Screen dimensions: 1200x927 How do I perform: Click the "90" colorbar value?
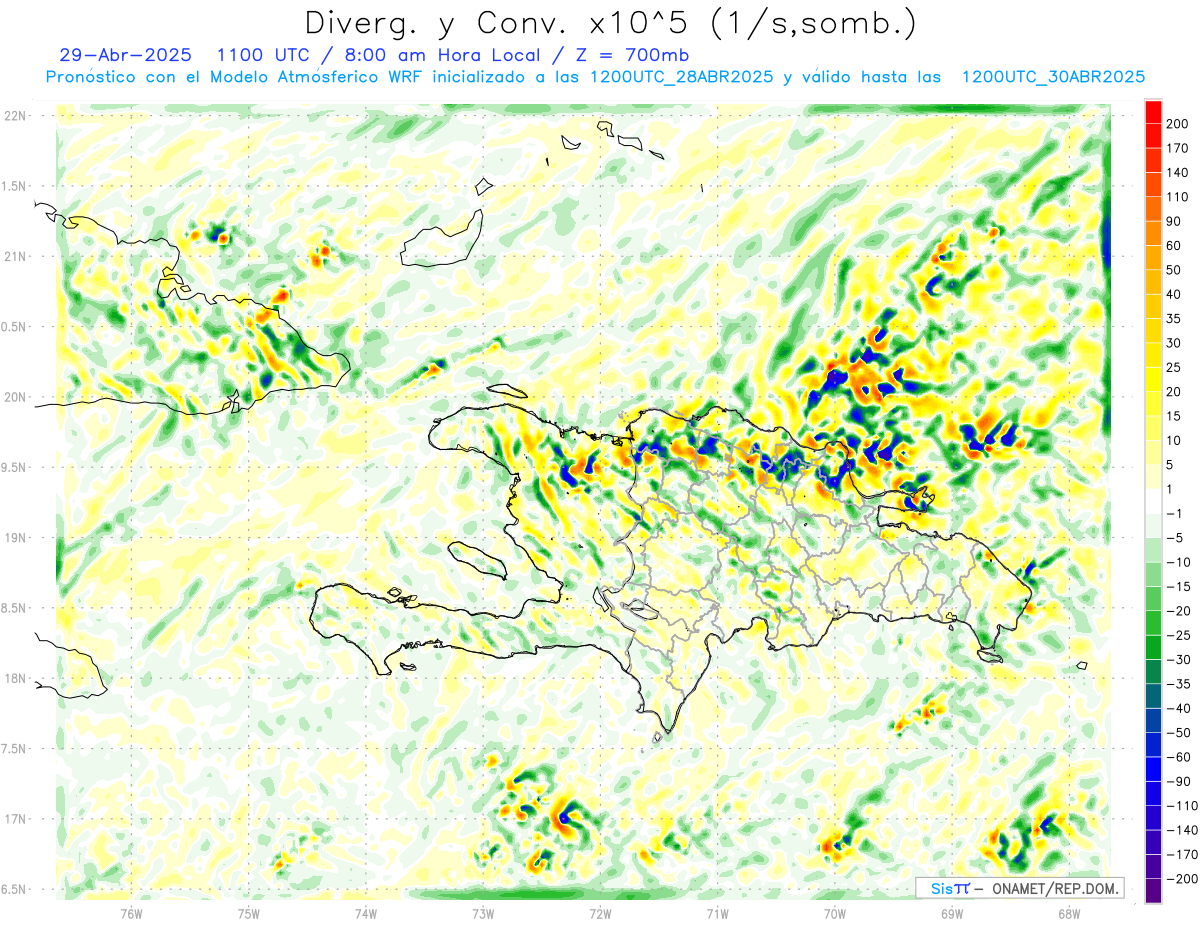click(1175, 221)
